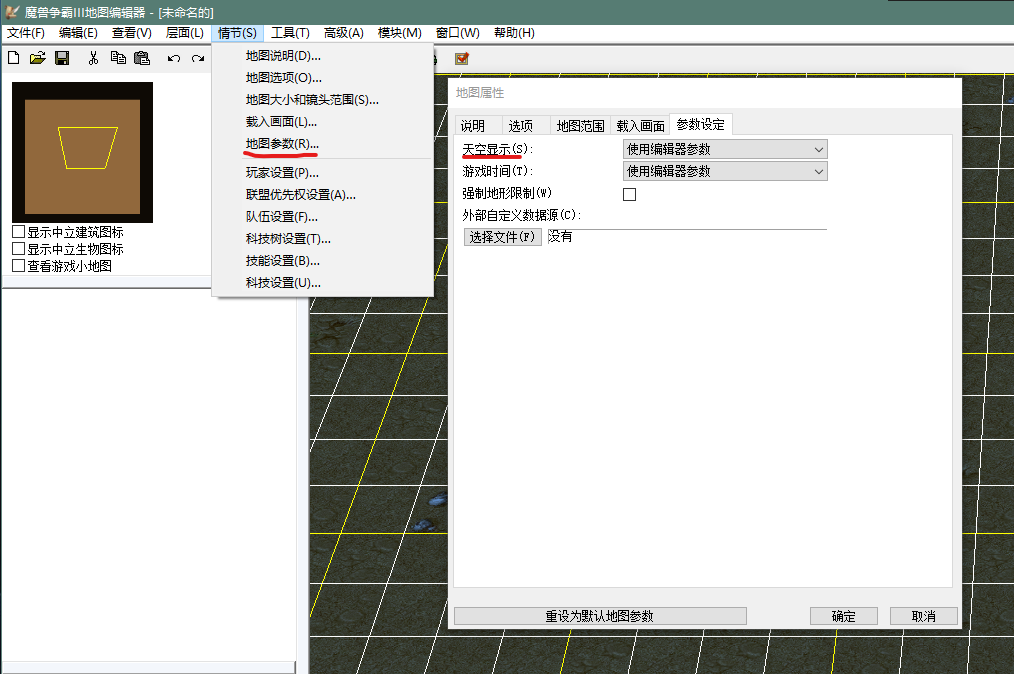This screenshot has width=1014, height=674.
Task: Open the 查看(V) menu
Action: coord(132,33)
